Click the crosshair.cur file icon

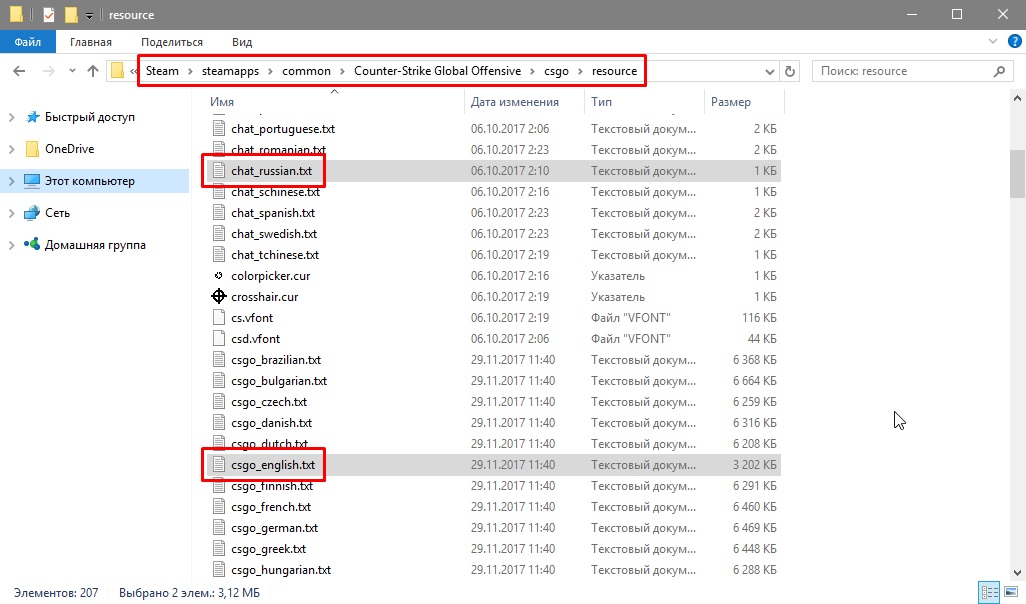click(x=219, y=296)
